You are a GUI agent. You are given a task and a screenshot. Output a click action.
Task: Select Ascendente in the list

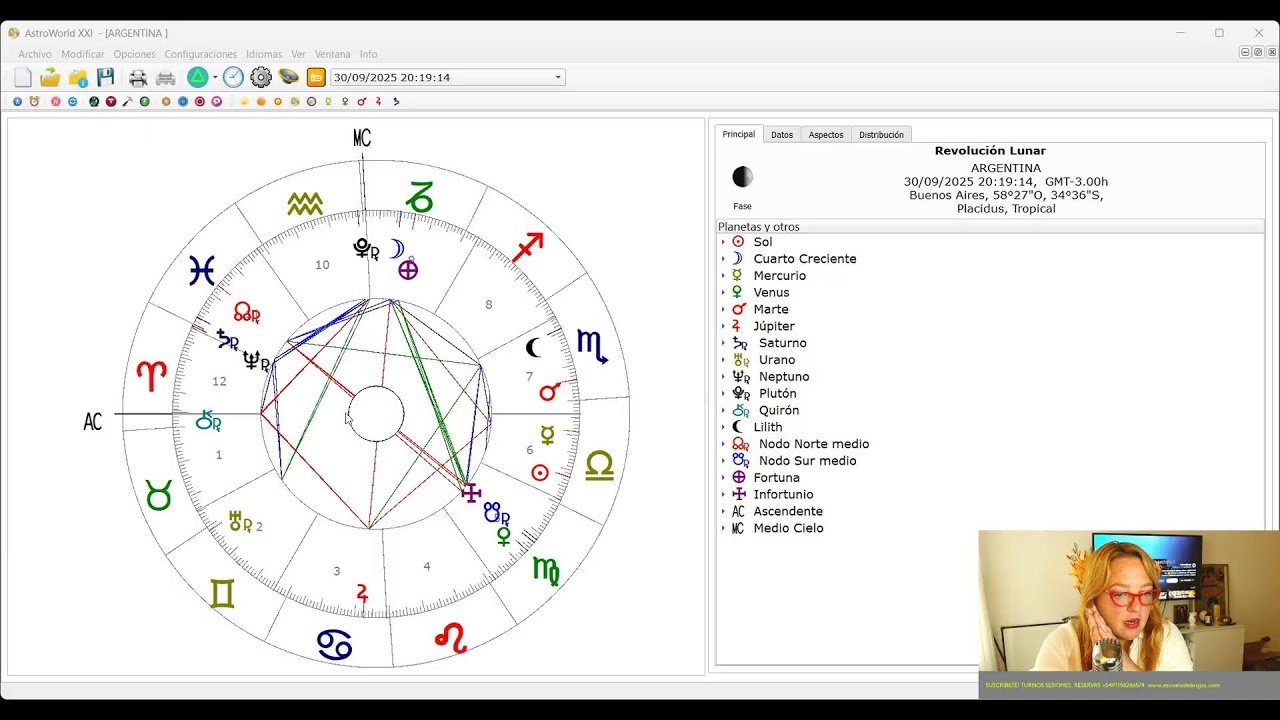pos(788,511)
